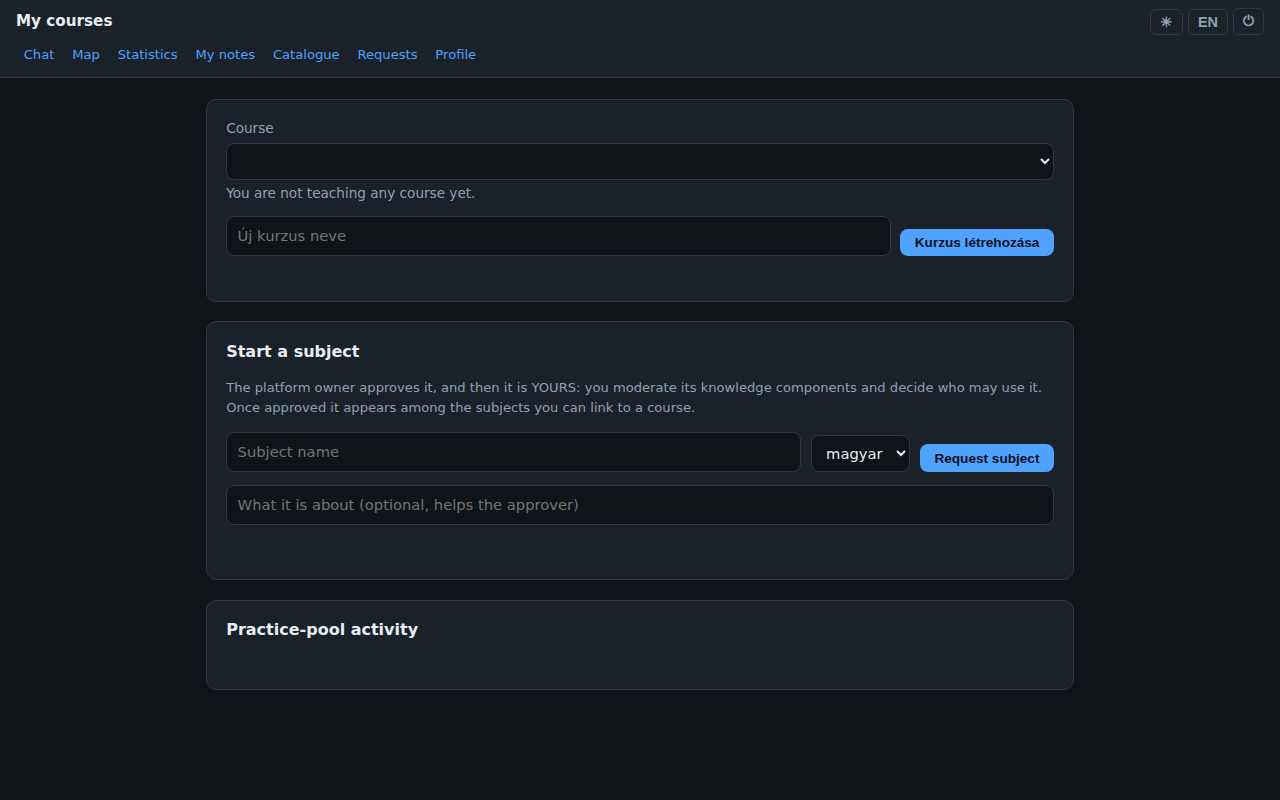Click the My courses title

(64, 20)
